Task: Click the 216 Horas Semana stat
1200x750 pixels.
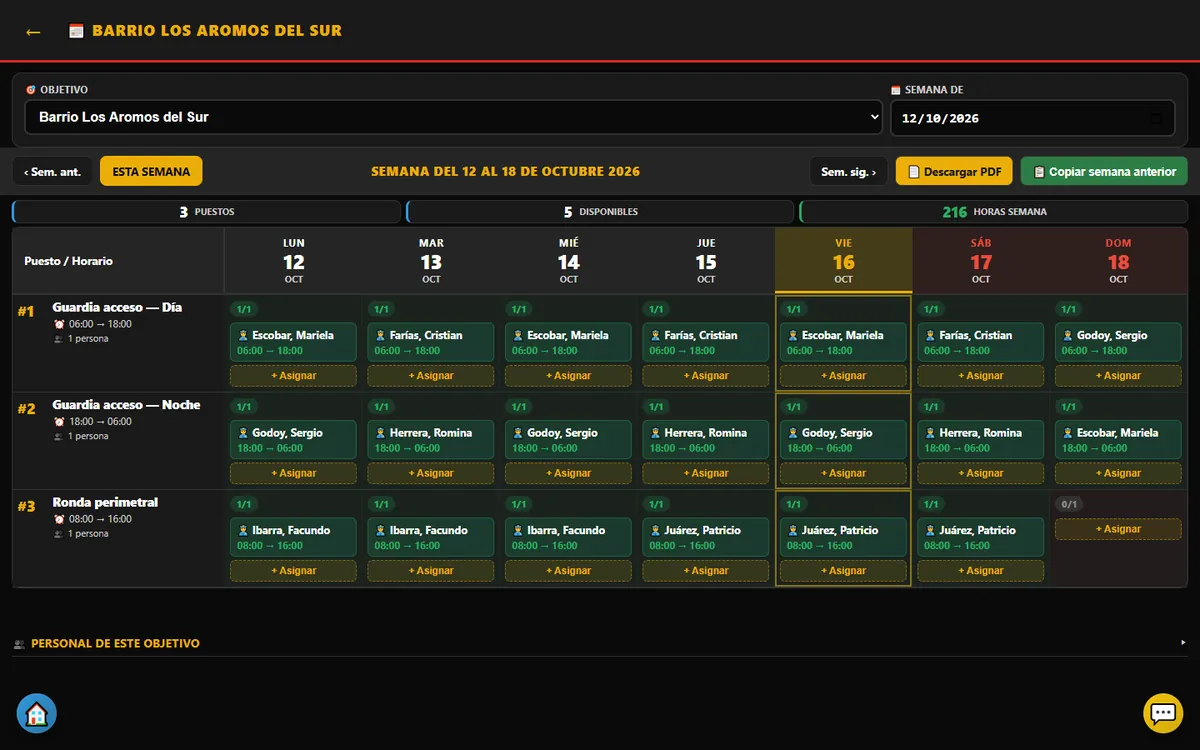Action: [993, 212]
